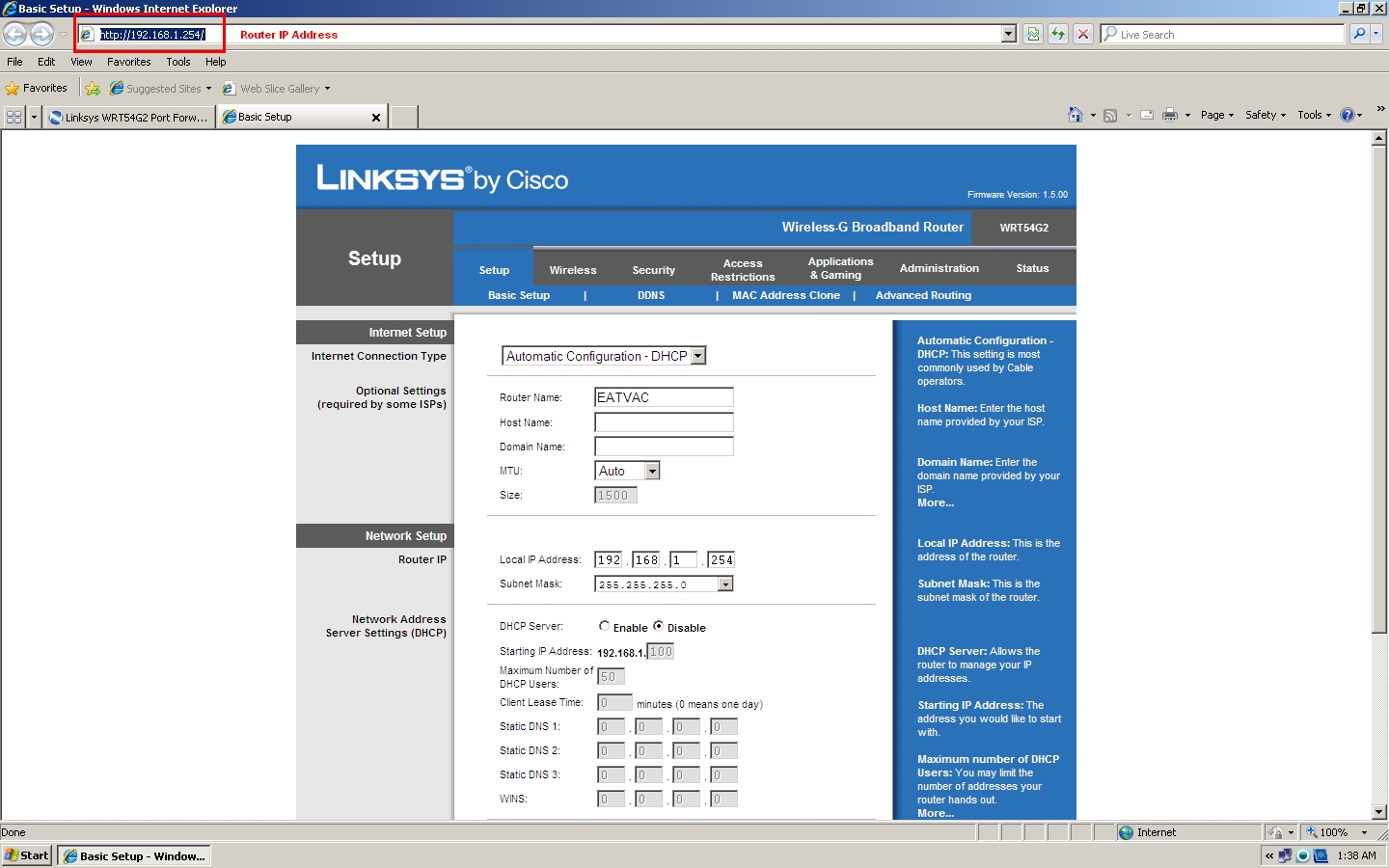Click the Router Name input field
This screenshot has height=868, width=1389.
click(x=665, y=397)
